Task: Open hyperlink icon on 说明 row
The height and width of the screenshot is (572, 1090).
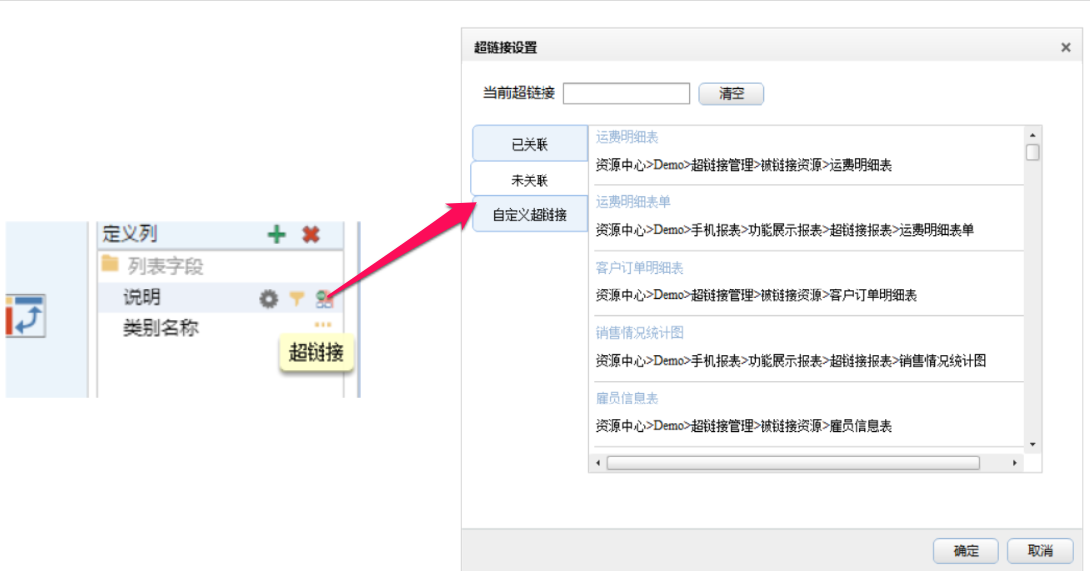Action: coord(323,300)
